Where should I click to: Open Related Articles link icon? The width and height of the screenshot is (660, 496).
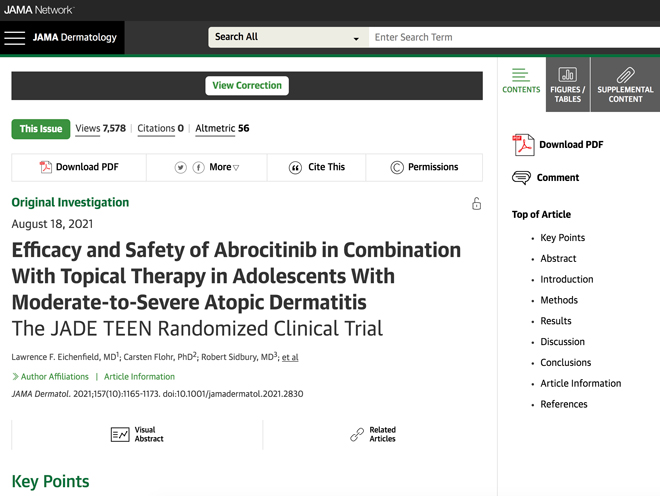pyautogui.click(x=357, y=434)
